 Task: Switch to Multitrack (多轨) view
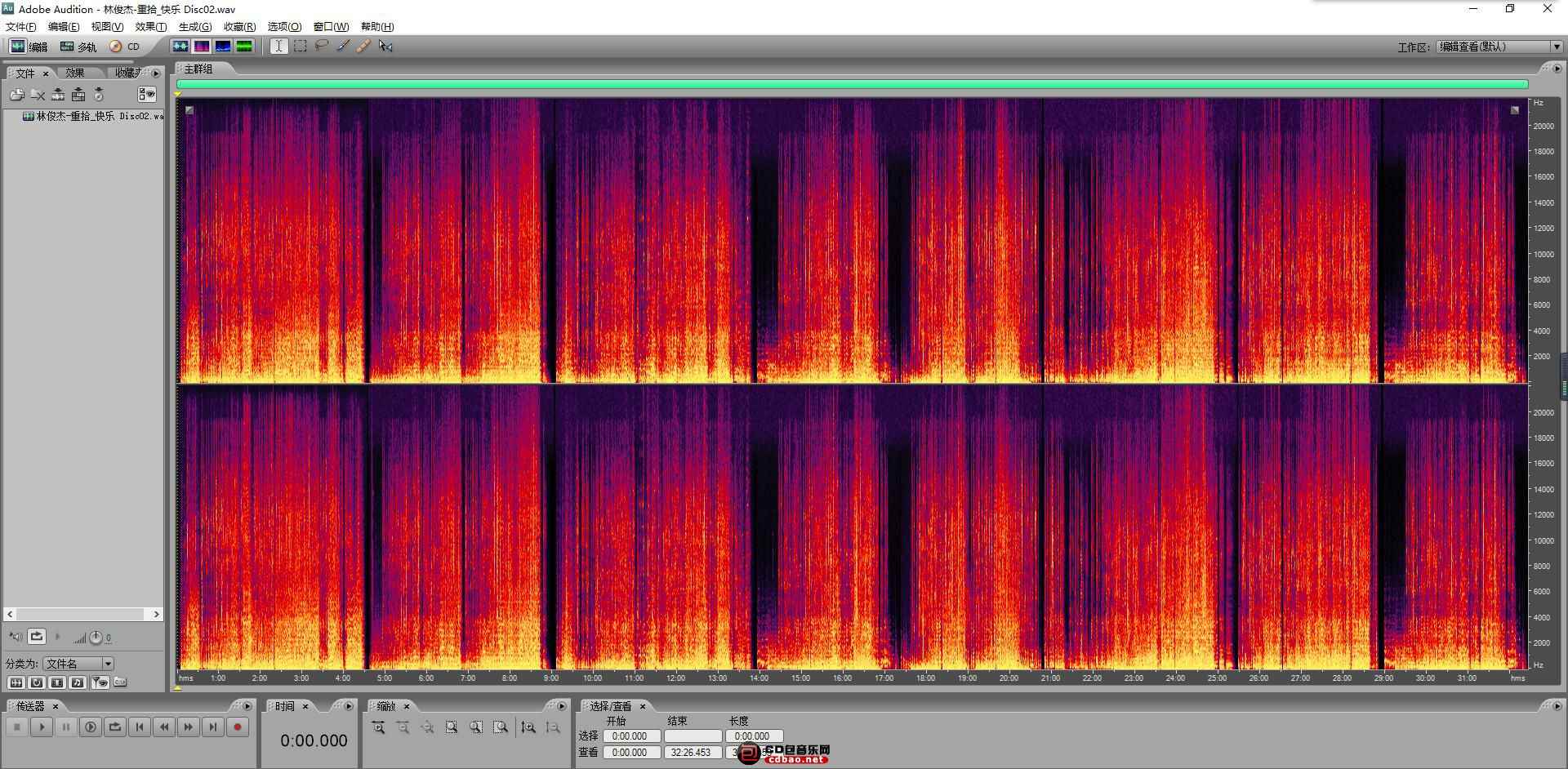[78, 47]
